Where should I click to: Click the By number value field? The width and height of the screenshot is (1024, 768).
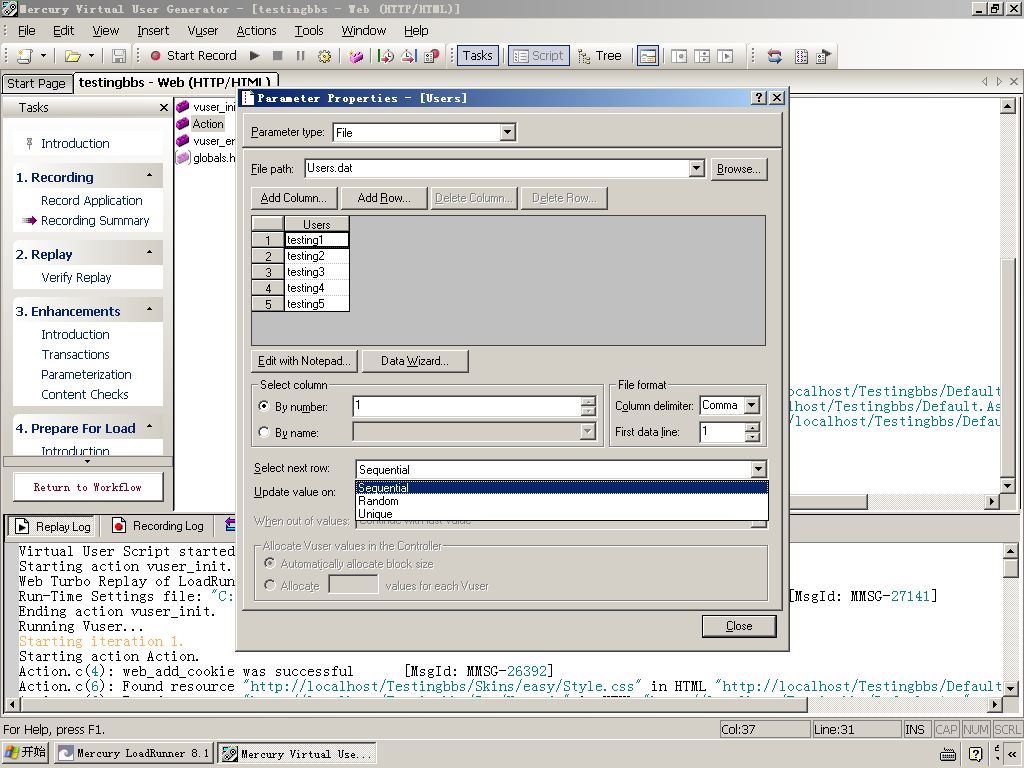pyautogui.click(x=467, y=406)
